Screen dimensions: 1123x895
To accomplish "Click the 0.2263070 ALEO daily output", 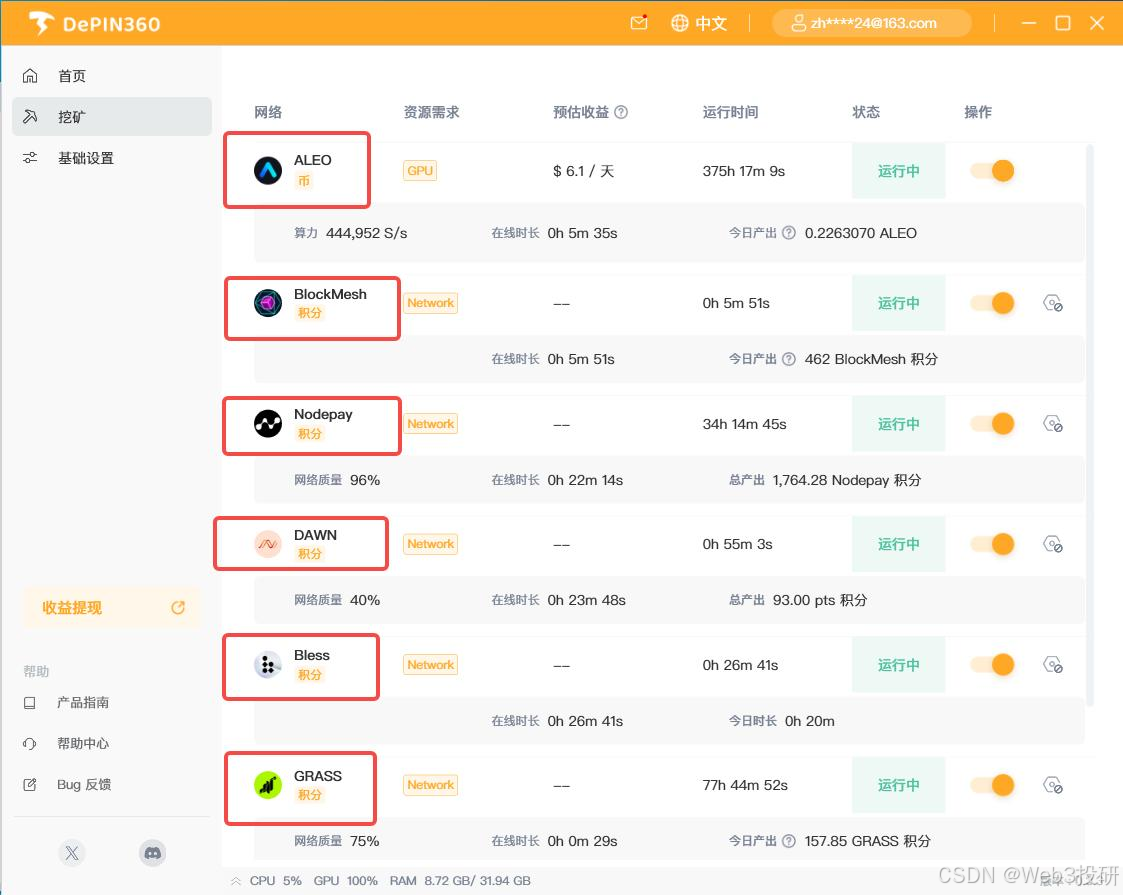I will point(860,233).
